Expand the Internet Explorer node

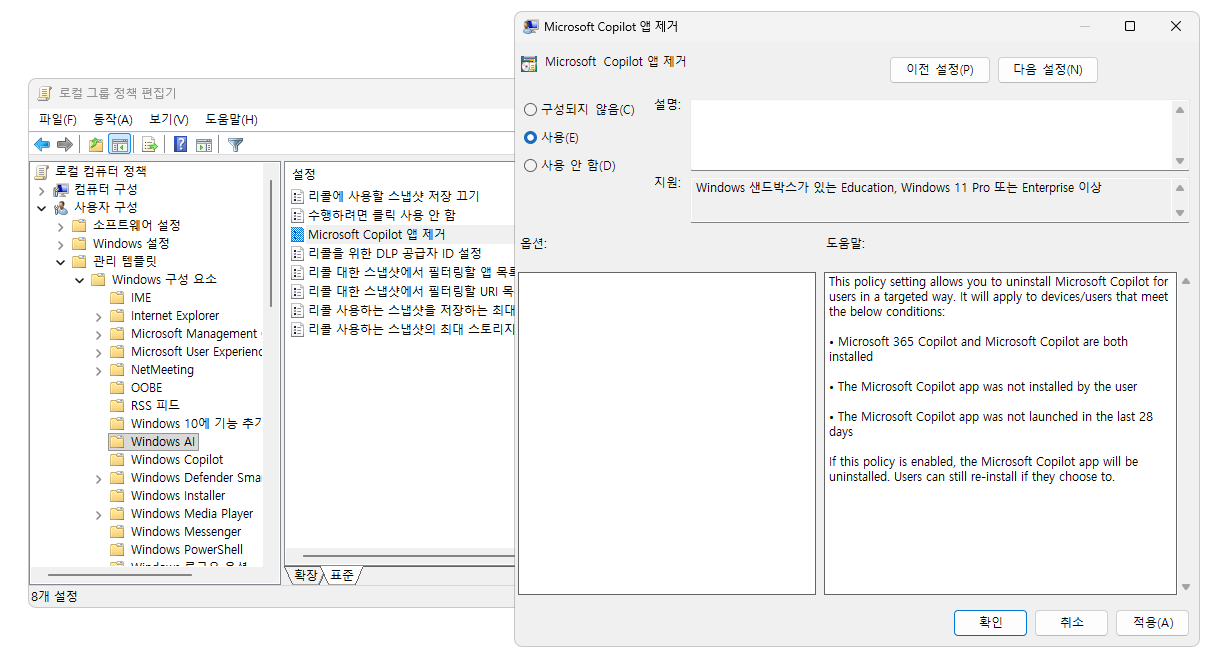[x=98, y=316]
